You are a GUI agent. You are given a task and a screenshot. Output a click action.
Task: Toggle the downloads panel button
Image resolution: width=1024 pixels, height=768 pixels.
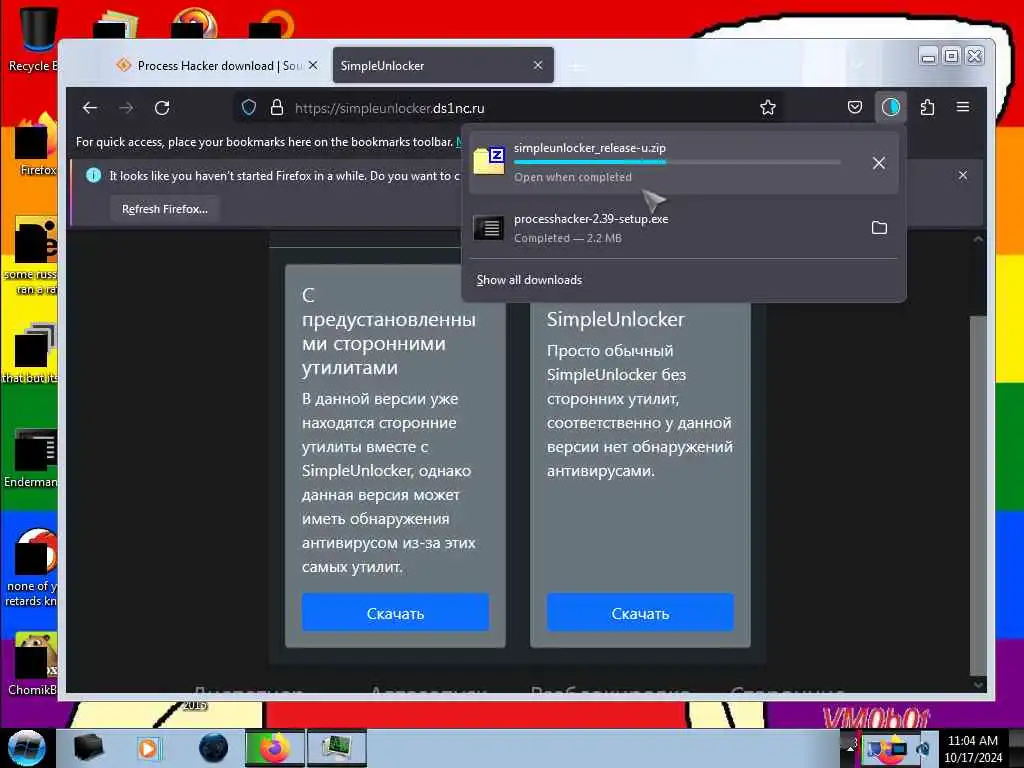pos(891,107)
